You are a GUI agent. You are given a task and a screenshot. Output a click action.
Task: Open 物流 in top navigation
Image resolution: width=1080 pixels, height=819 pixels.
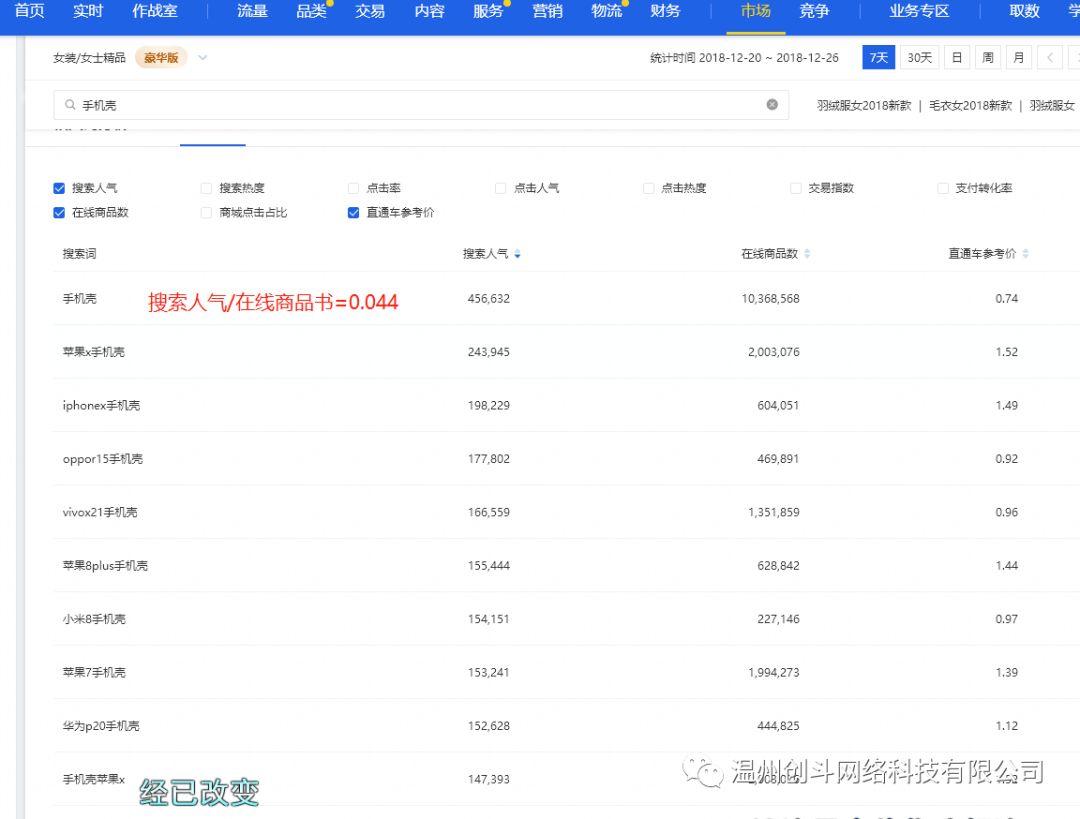(607, 11)
